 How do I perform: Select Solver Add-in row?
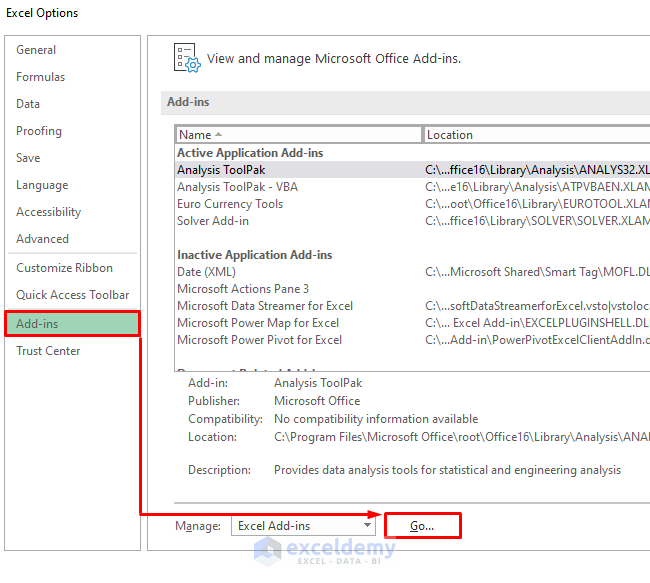click(412, 221)
